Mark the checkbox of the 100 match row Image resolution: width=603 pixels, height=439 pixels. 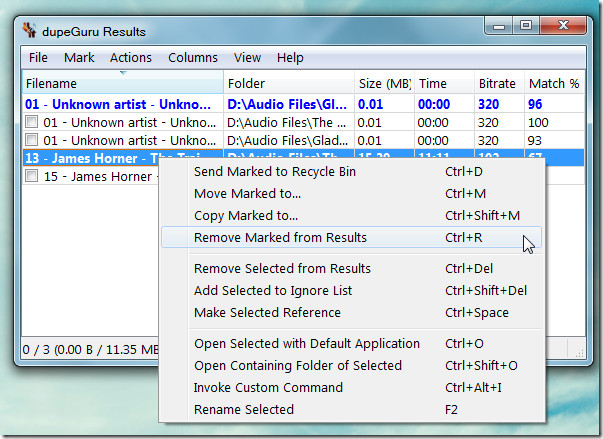pos(32,122)
